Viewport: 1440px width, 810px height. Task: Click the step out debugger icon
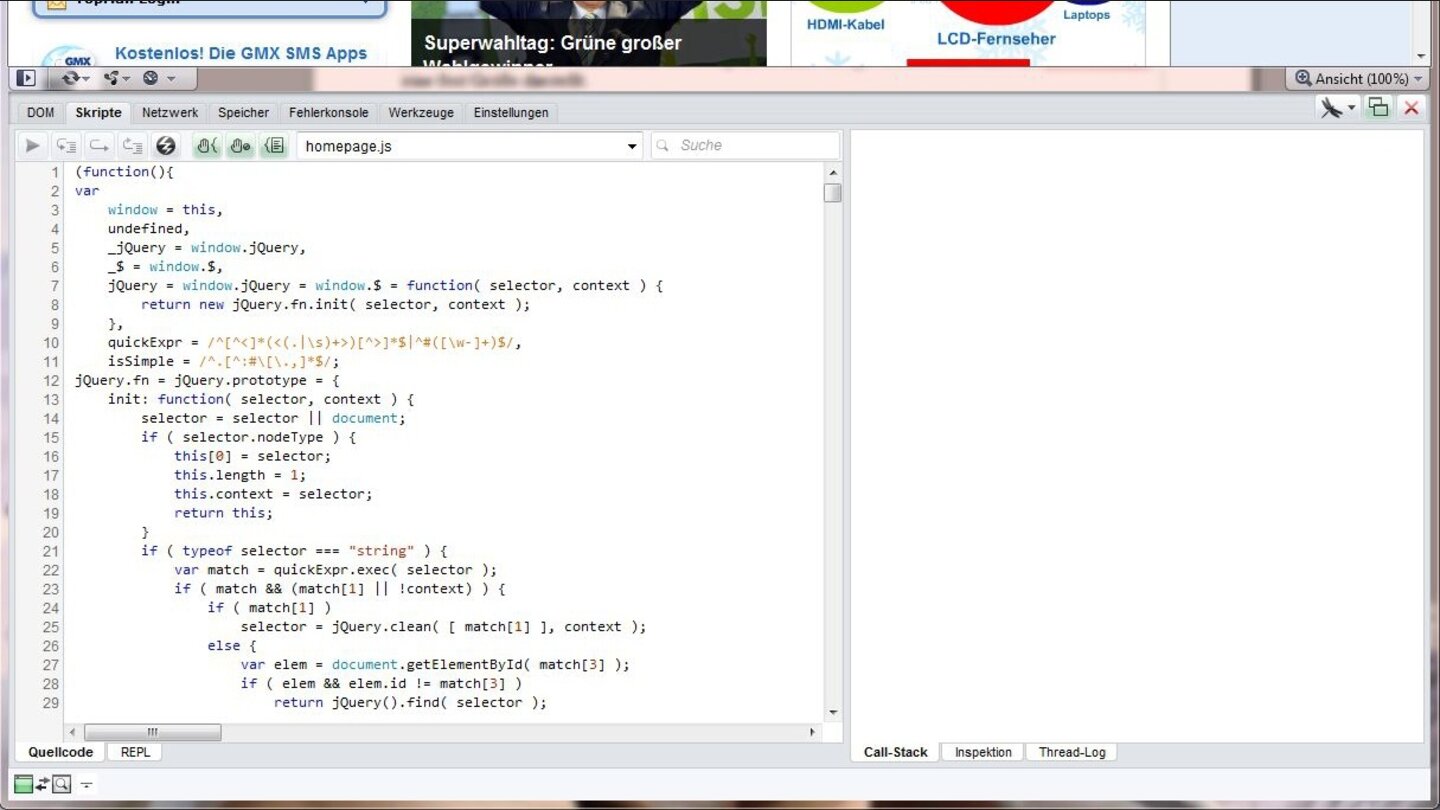(x=132, y=146)
